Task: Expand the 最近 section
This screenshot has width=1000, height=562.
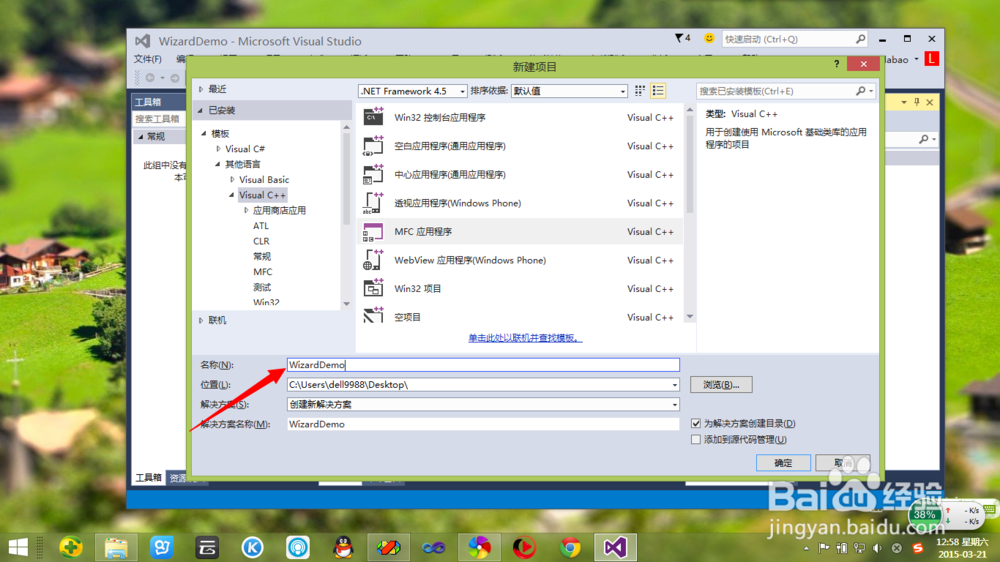Action: 202,89
